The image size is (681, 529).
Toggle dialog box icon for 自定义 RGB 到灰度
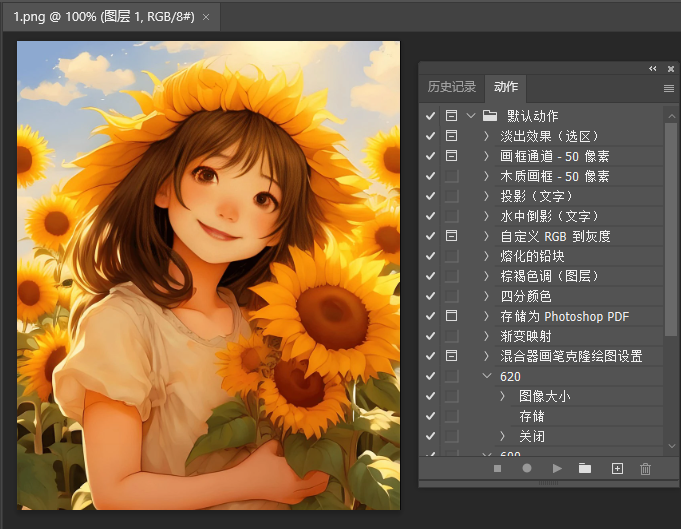pos(451,236)
